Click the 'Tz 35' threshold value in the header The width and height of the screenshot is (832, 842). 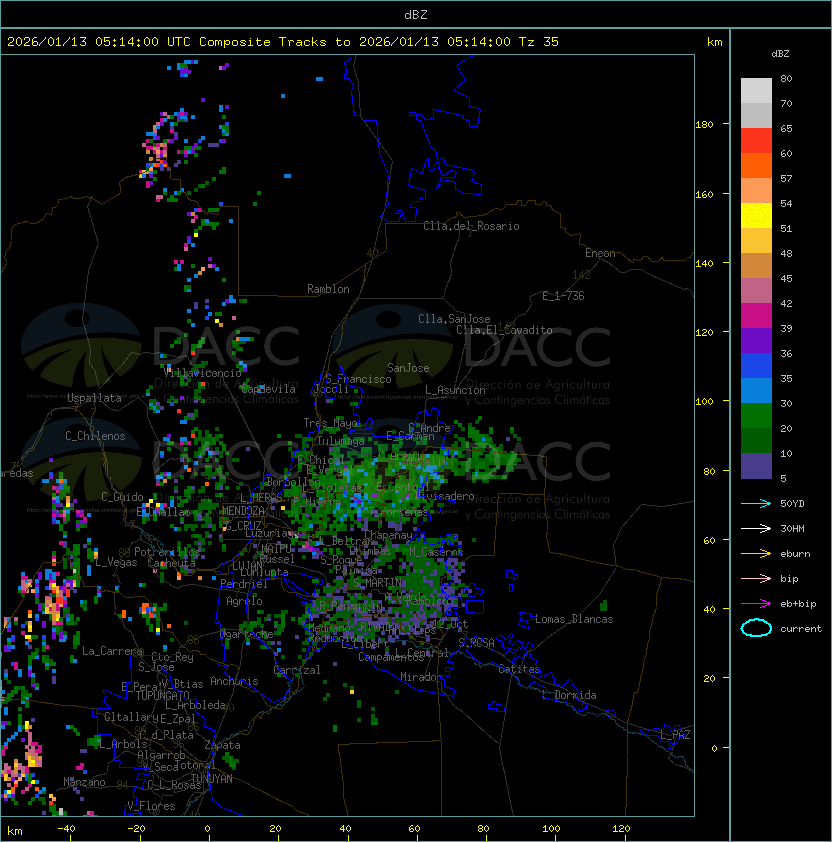click(539, 42)
